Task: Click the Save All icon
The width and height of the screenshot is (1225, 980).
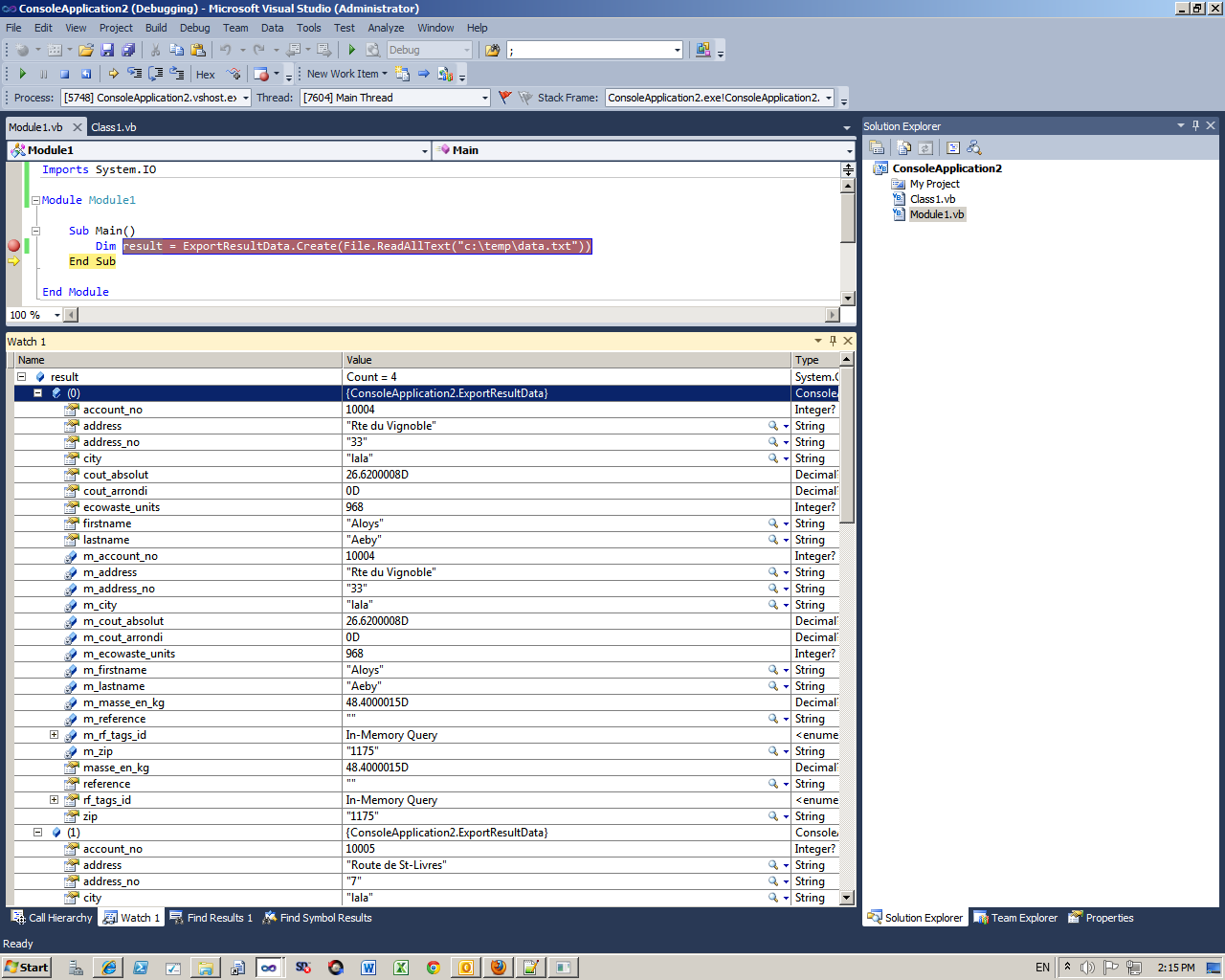Action: point(128,50)
